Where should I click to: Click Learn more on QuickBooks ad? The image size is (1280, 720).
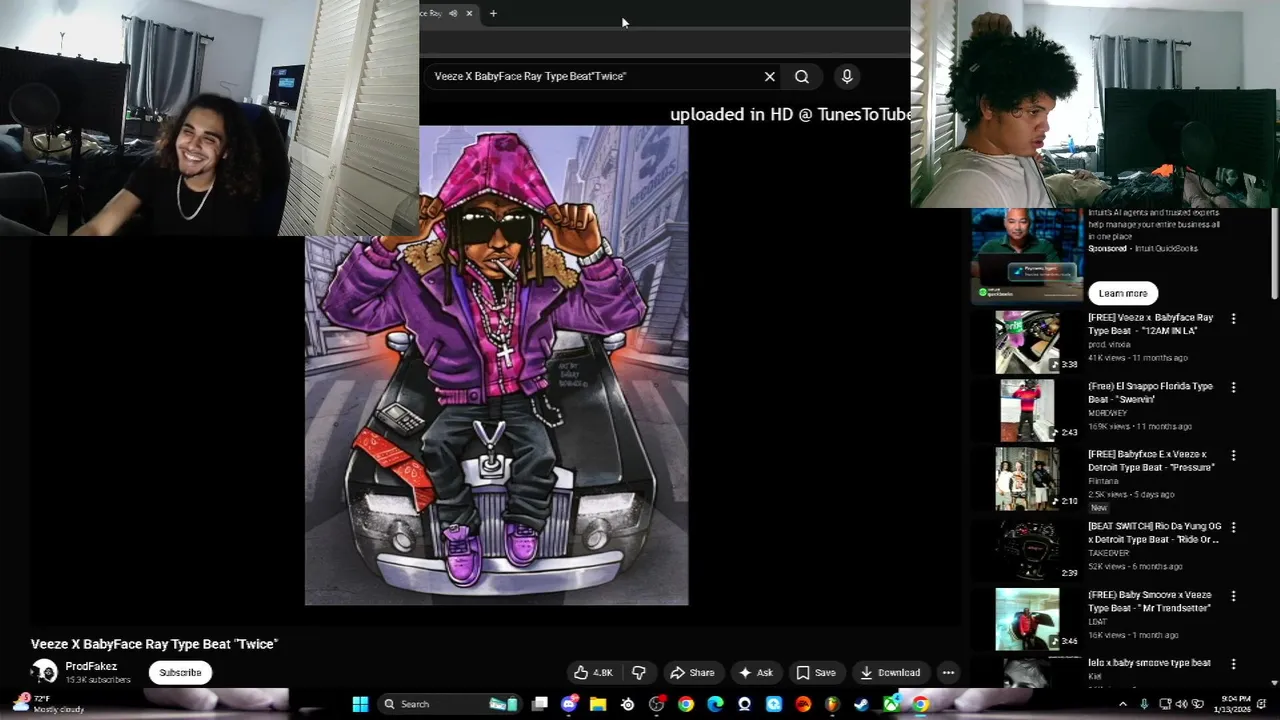[1123, 293]
